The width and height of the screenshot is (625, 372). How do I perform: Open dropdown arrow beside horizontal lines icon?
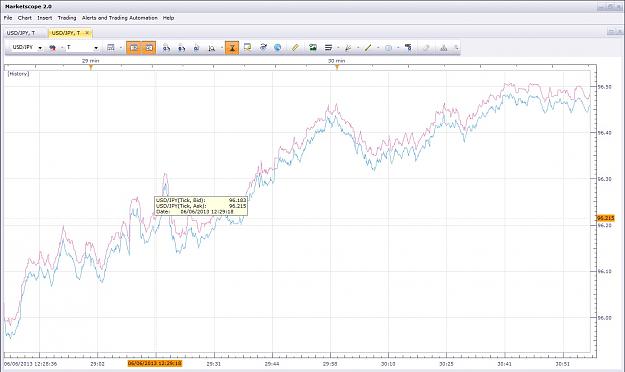338,48
